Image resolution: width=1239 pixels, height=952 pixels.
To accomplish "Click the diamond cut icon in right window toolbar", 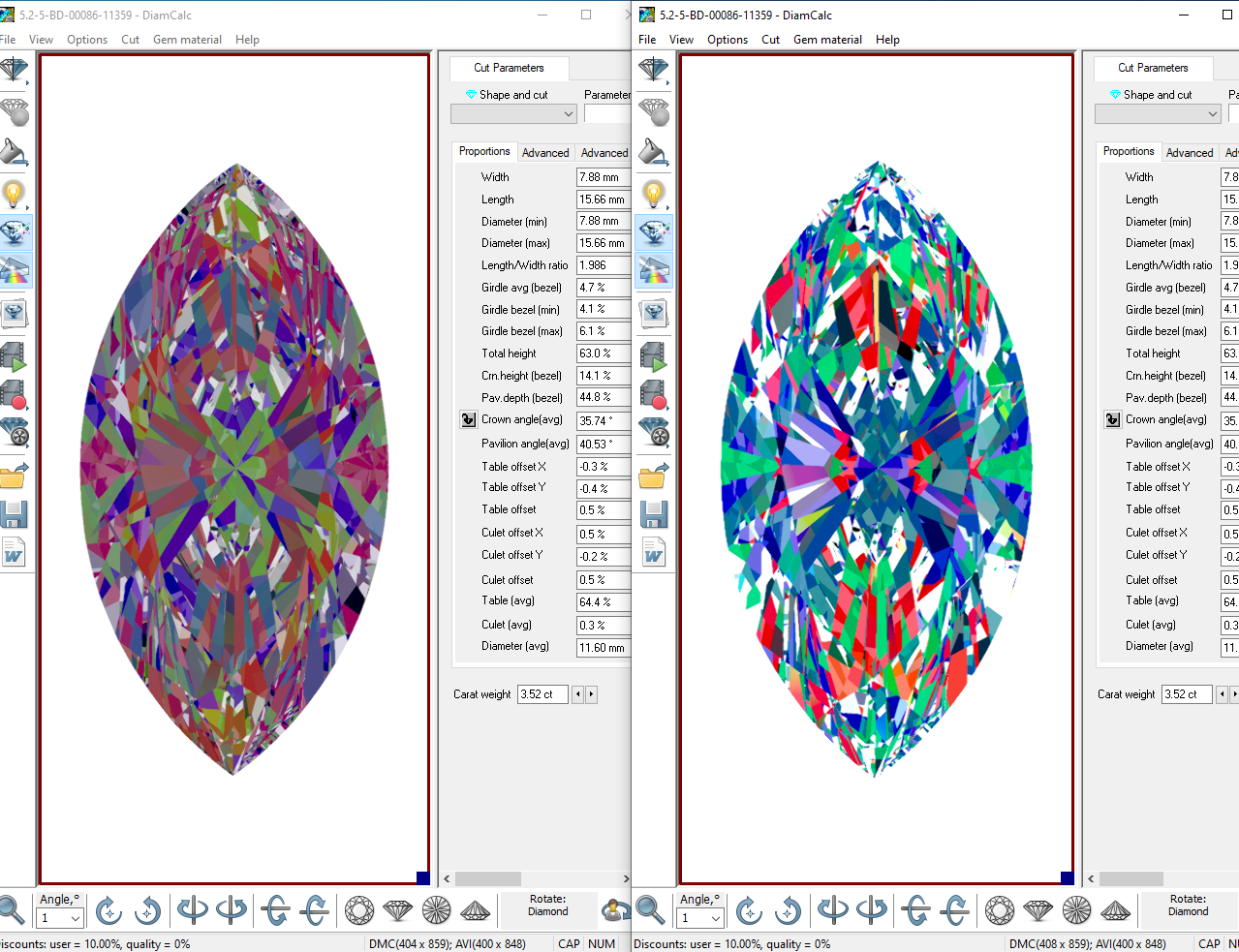I will click(654, 71).
